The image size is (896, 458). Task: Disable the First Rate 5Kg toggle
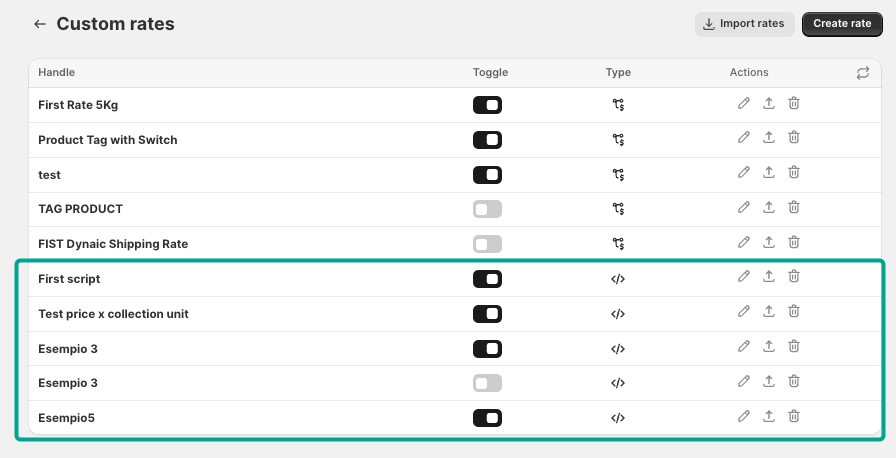pyautogui.click(x=487, y=105)
